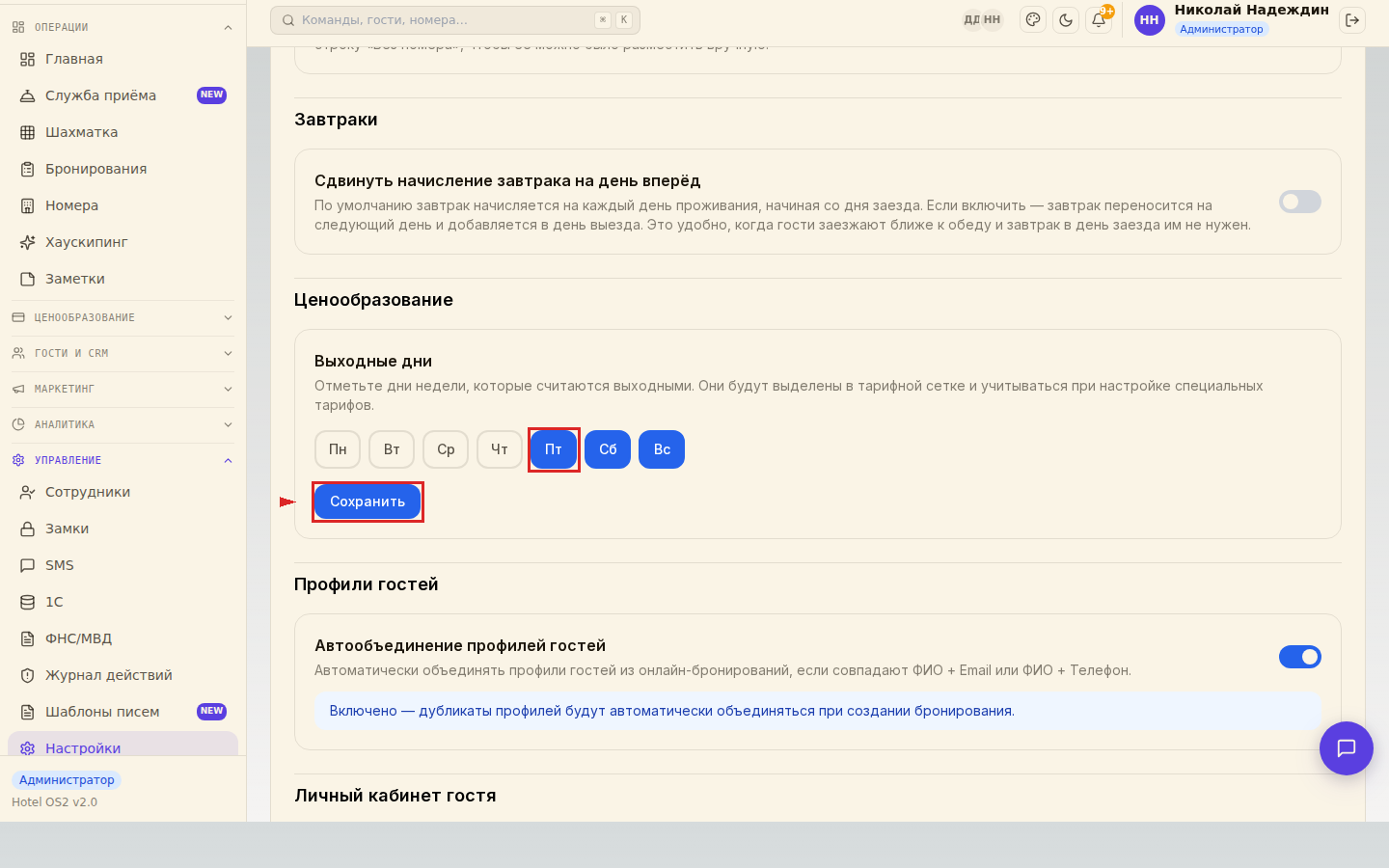
Task: Toggle Чт as weekend day
Action: pos(500,449)
